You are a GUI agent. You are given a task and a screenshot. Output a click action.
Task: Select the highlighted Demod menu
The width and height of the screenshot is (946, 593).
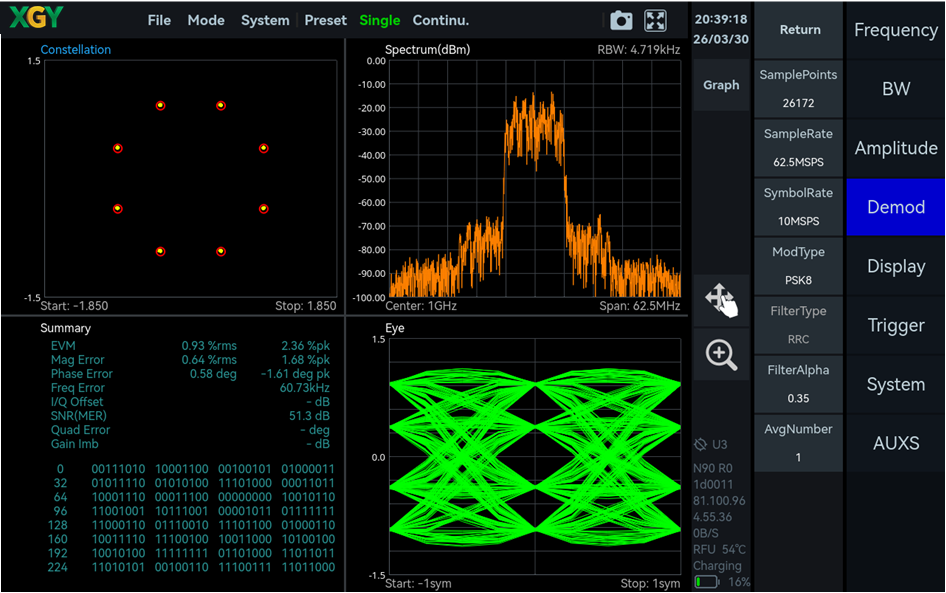tap(896, 207)
